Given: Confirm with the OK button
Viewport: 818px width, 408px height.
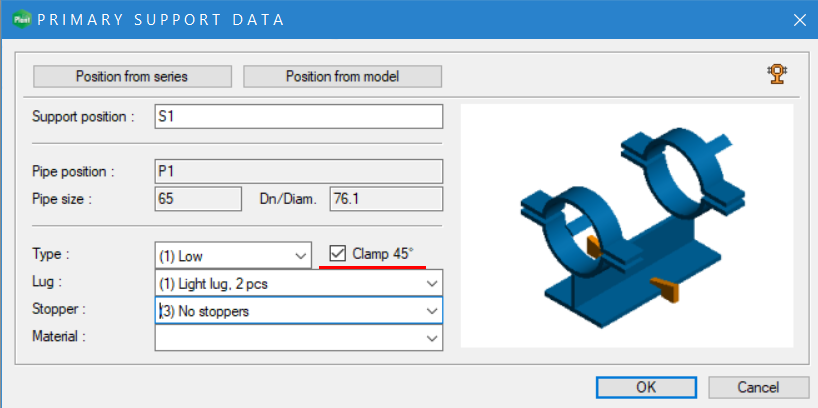Looking at the screenshot, I should [646, 387].
